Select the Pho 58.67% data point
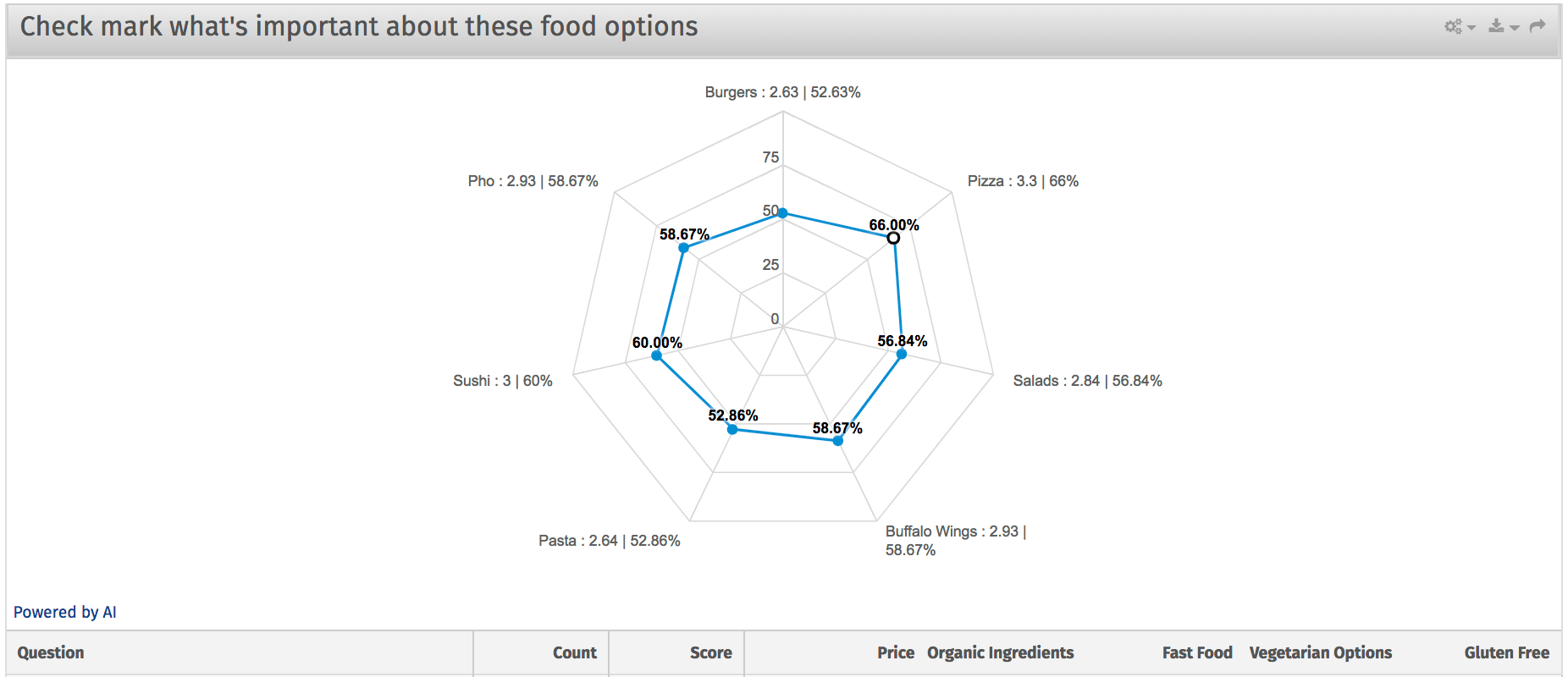The image size is (1568, 677). (683, 248)
